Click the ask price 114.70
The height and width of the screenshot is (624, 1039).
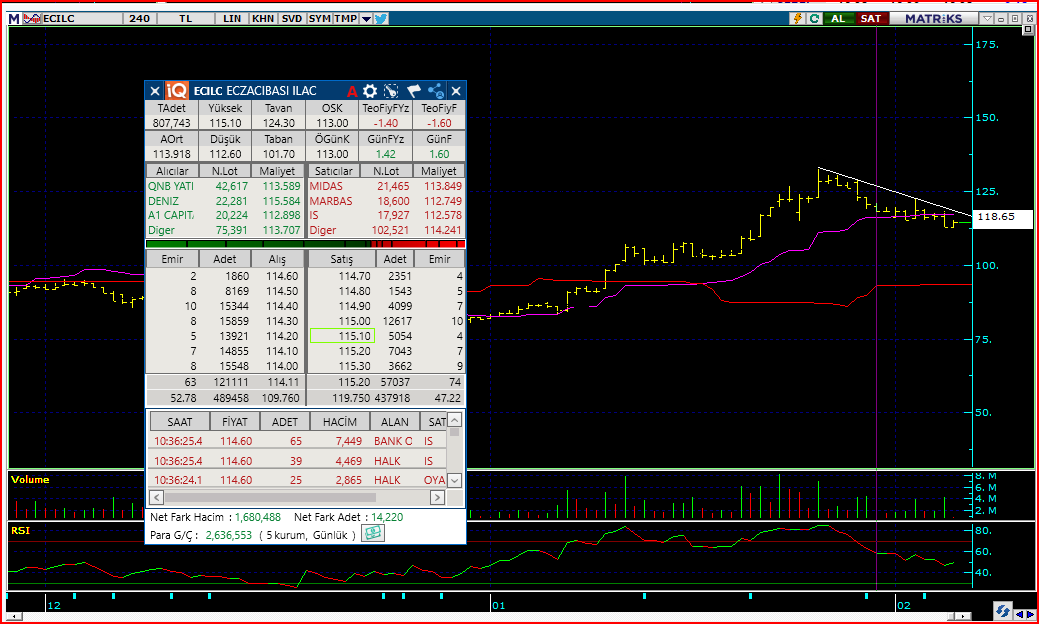point(355,276)
